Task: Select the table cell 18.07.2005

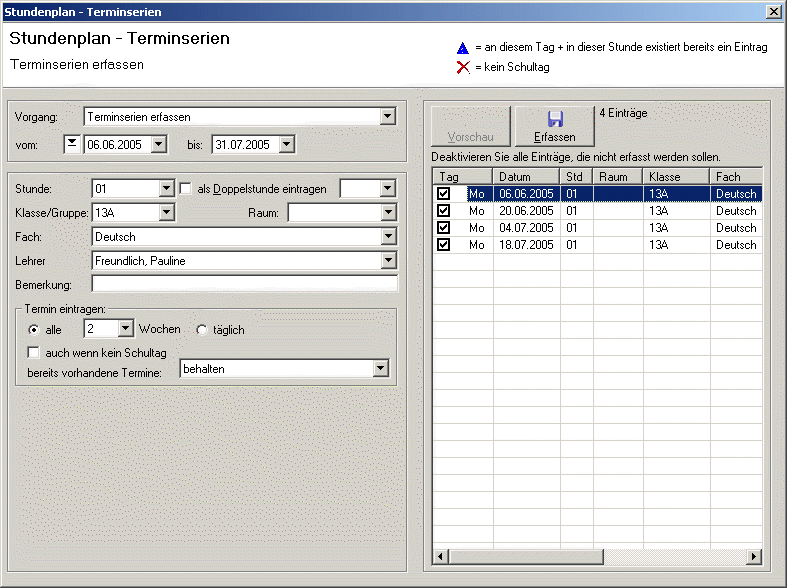Action: tap(527, 245)
